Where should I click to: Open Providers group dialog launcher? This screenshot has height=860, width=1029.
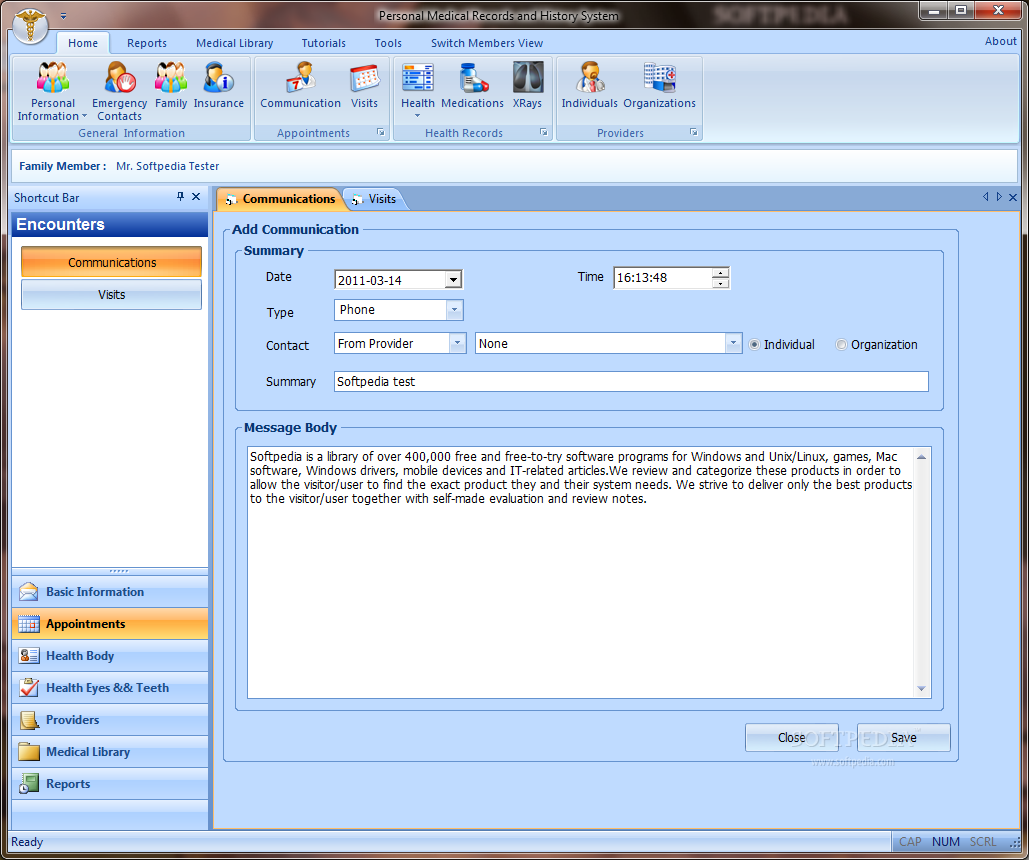(694, 132)
